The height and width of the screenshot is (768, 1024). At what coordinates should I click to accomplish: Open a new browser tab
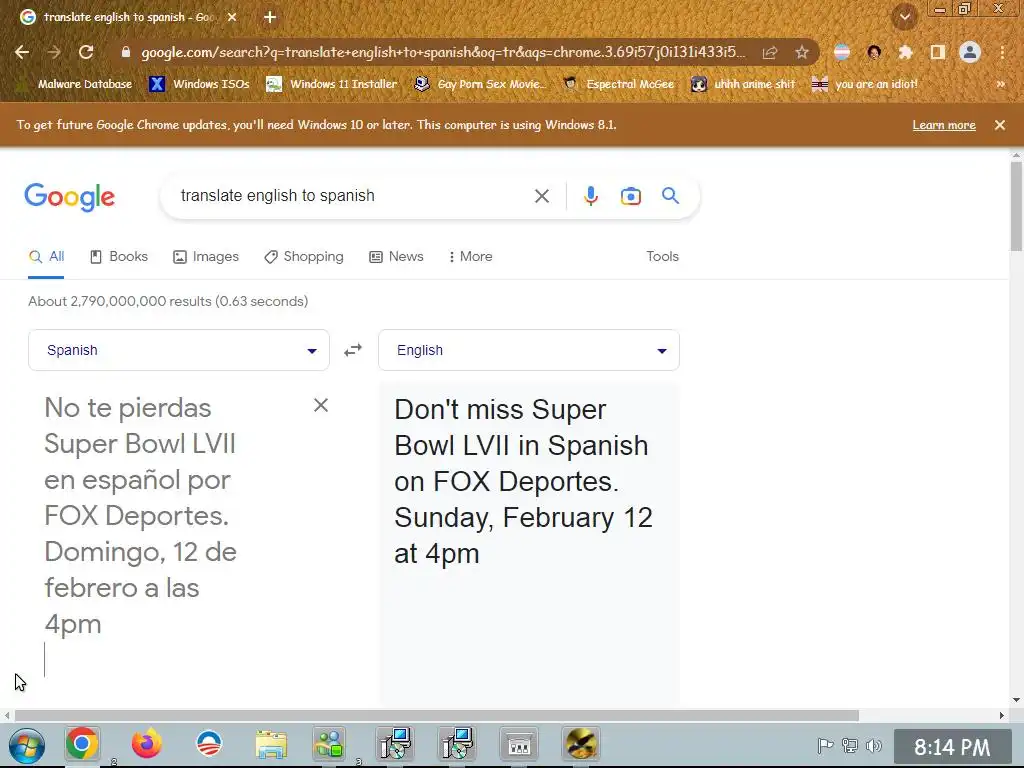point(270,18)
